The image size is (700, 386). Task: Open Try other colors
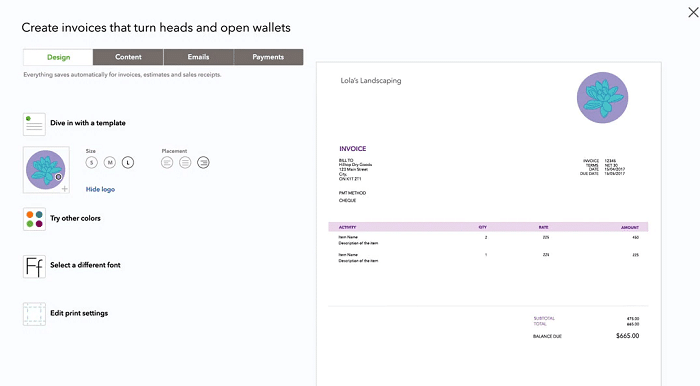75,218
